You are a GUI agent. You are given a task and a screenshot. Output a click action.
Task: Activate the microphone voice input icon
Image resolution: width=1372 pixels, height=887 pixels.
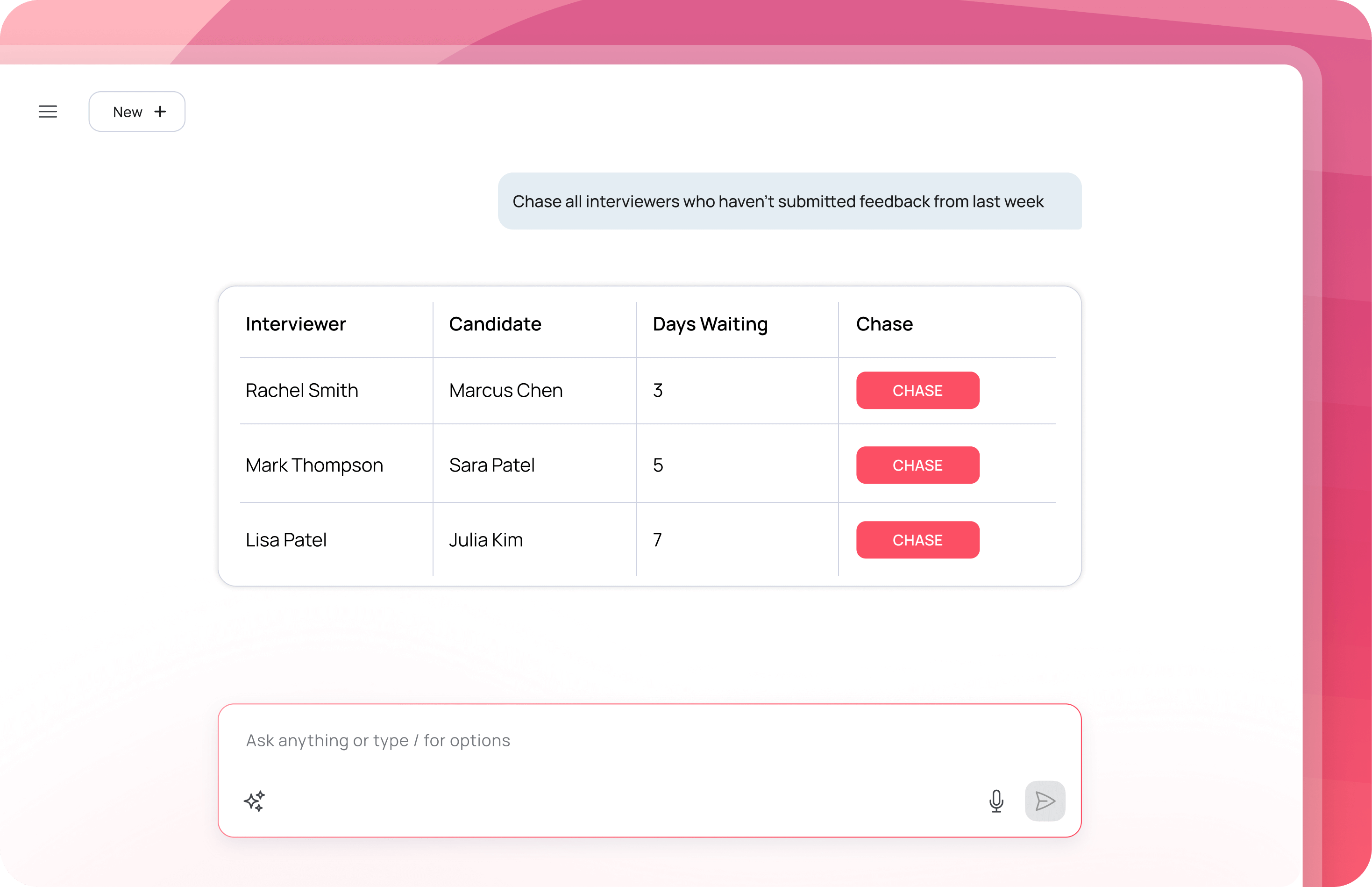point(996,801)
